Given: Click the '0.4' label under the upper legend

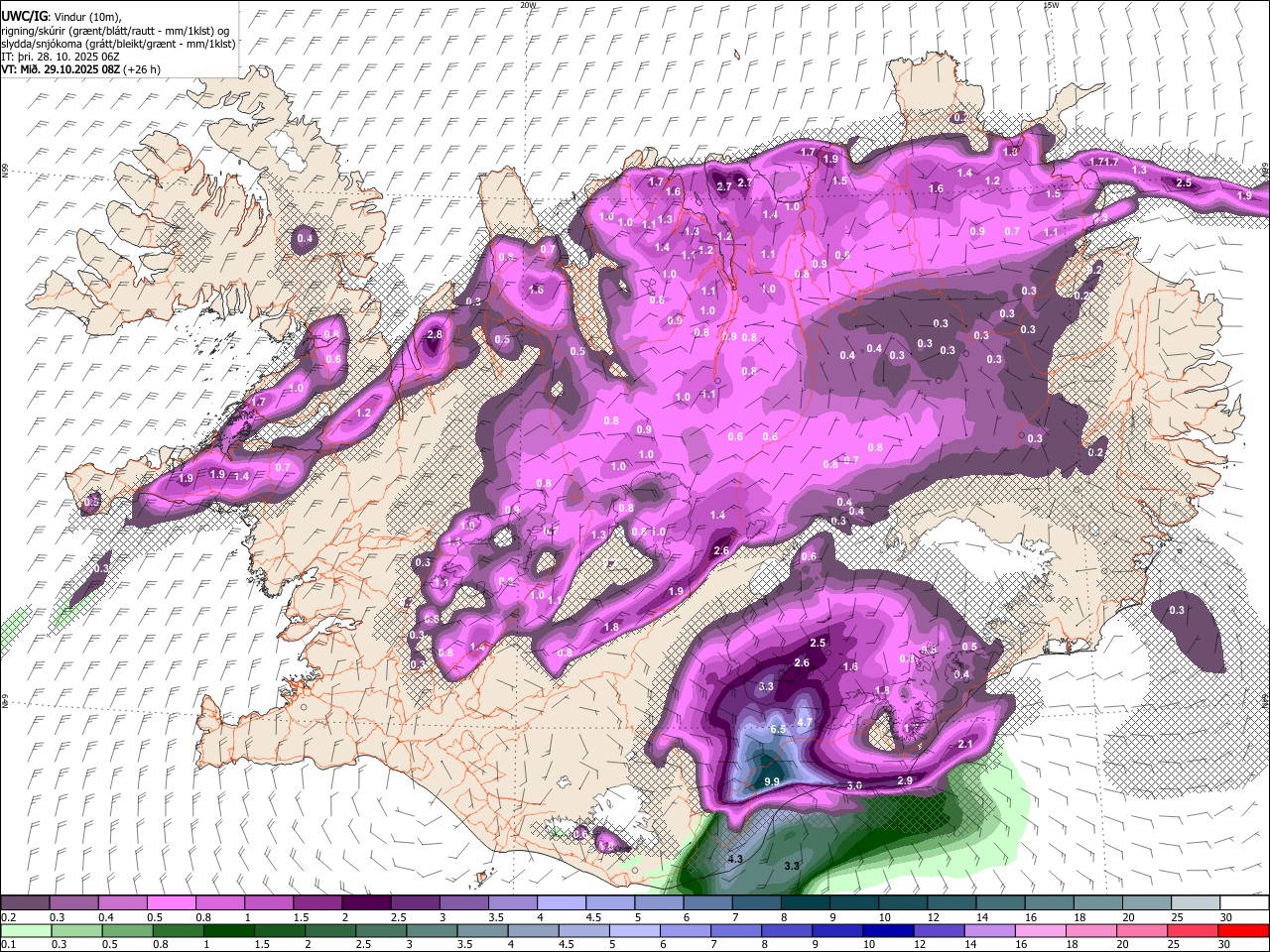Looking at the screenshot, I should tap(104, 917).
